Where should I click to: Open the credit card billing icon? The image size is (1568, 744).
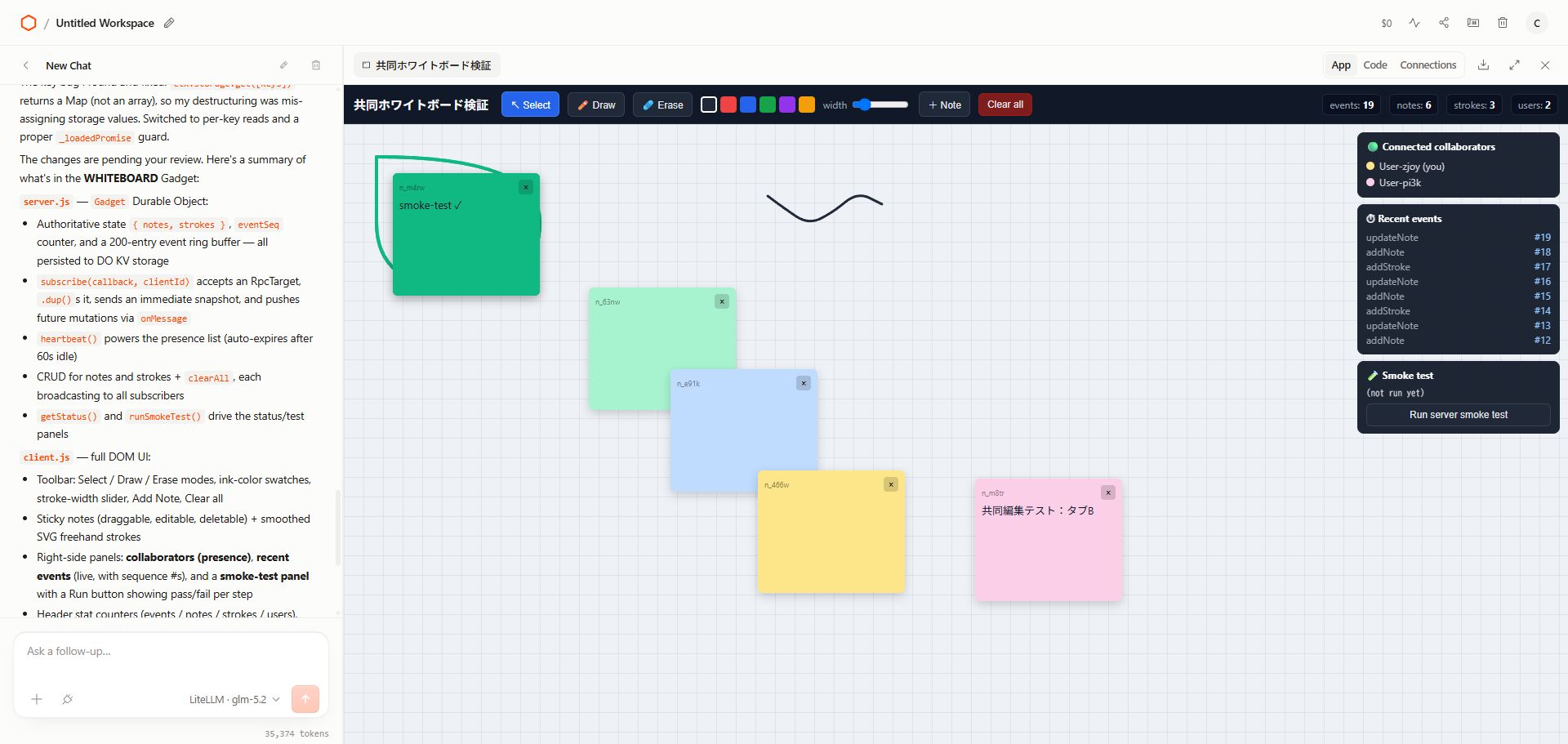[x=1473, y=23]
